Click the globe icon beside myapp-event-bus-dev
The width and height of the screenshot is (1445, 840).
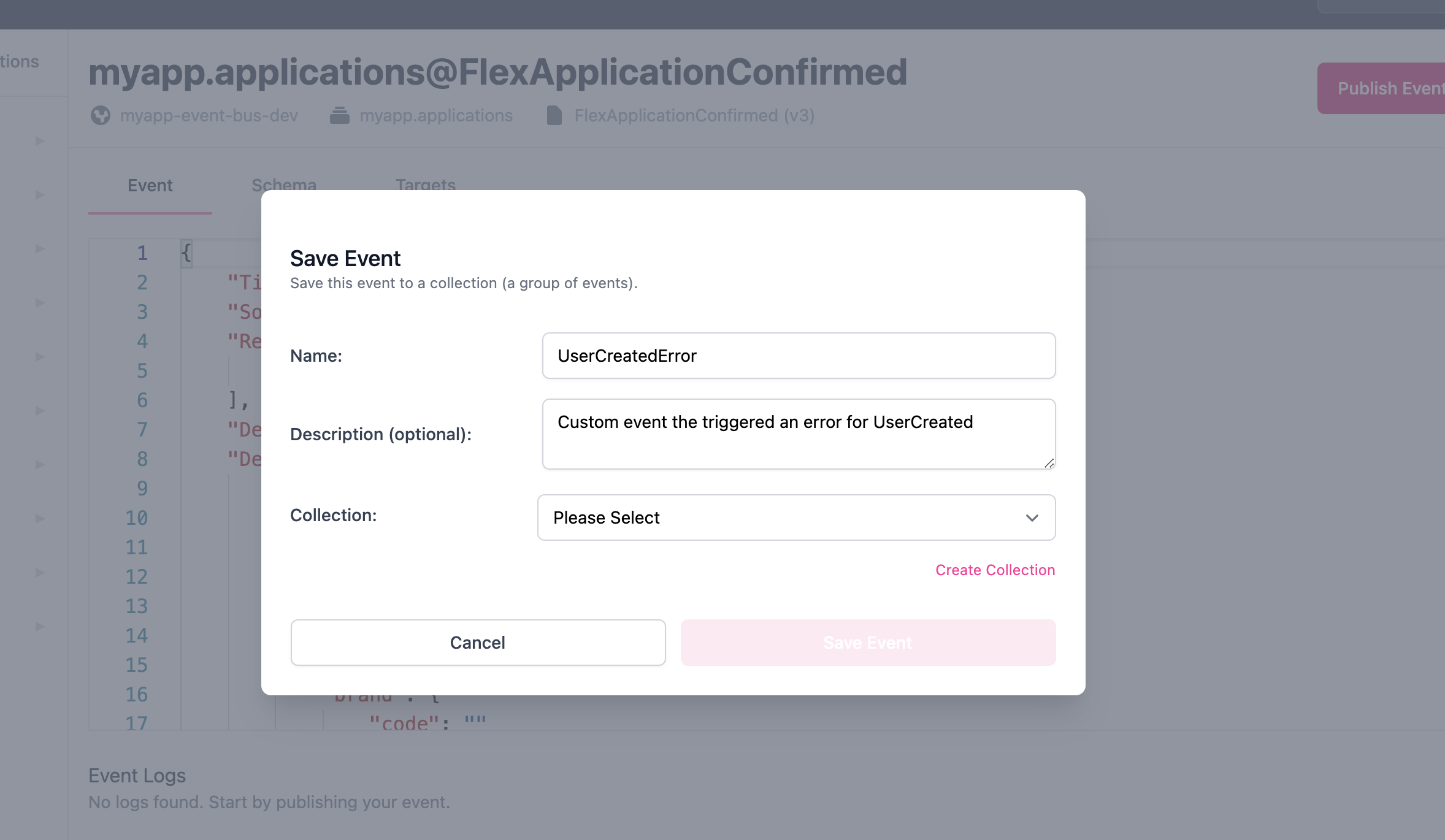(101, 115)
